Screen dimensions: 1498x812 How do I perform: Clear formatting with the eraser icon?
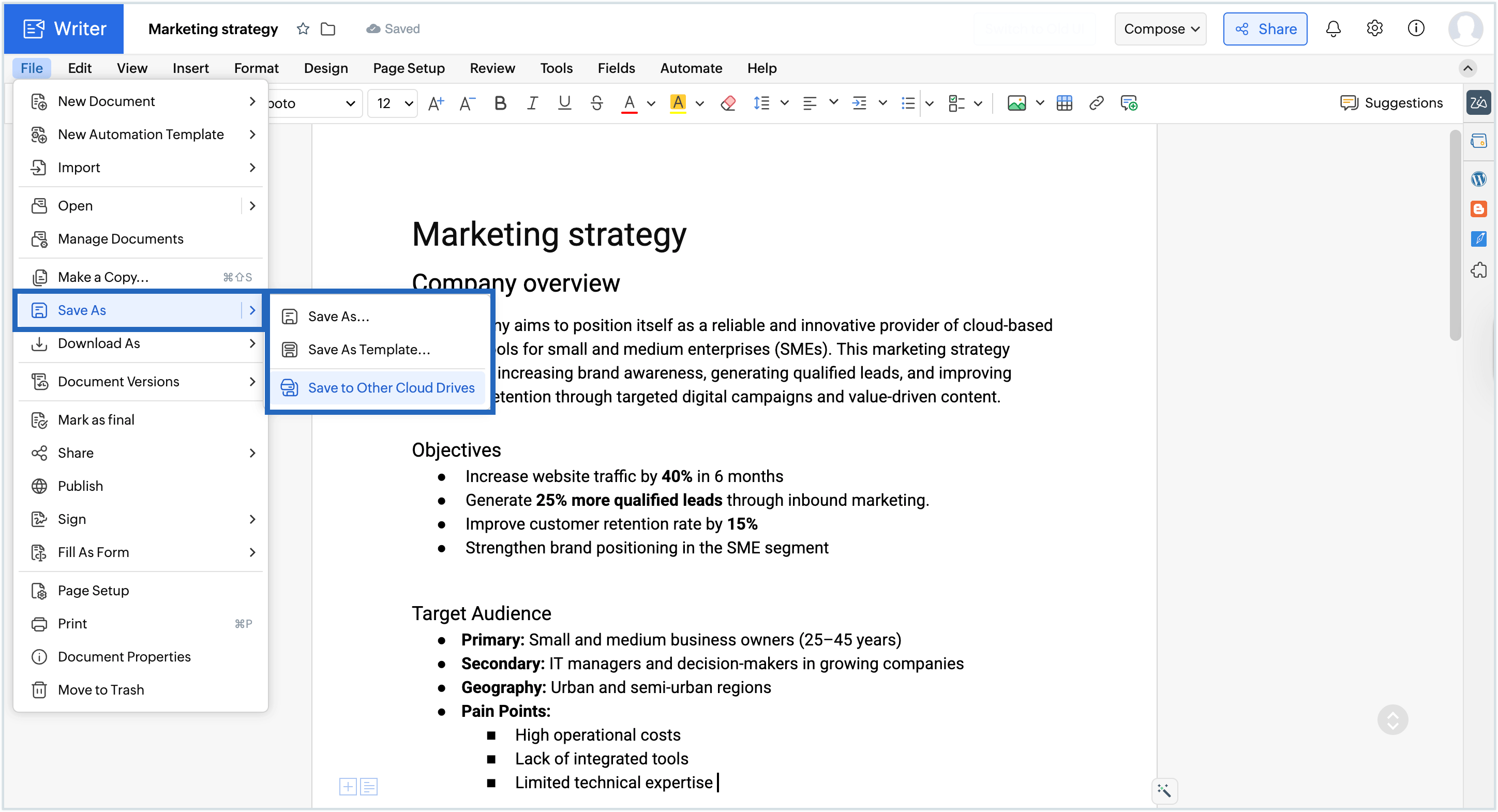click(x=728, y=103)
